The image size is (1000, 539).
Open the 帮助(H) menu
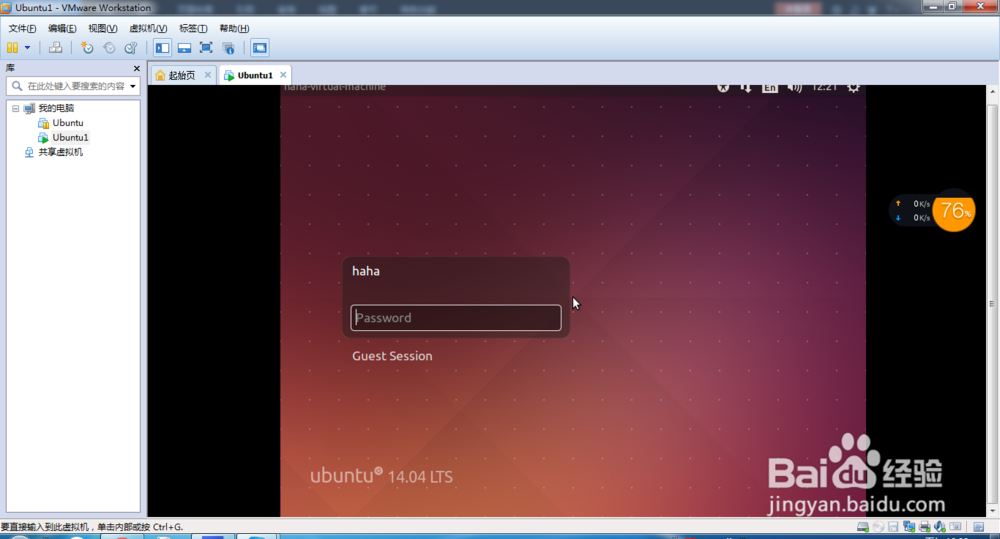(x=234, y=28)
